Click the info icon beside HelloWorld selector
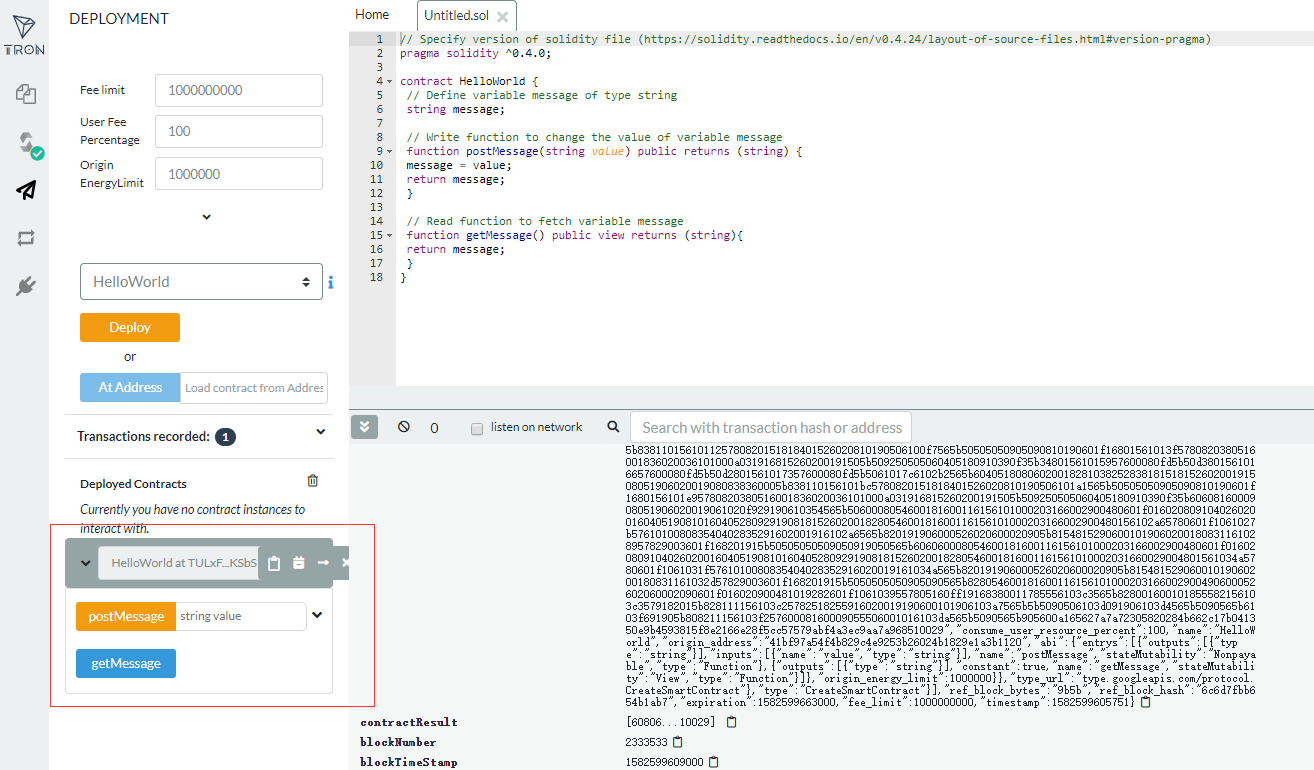1314x770 pixels. coord(331,283)
